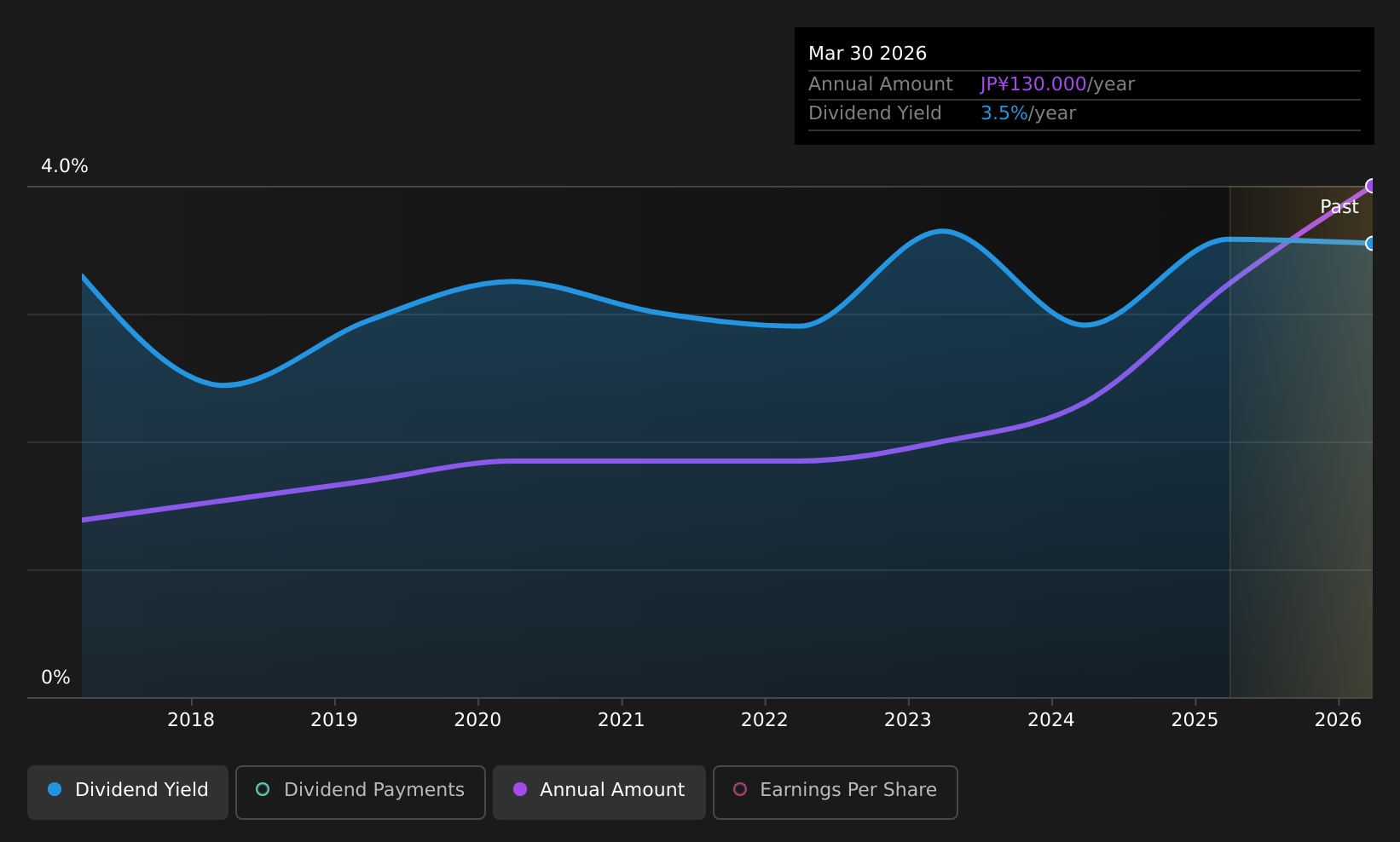Select the purple endpoint marker on chart
The height and width of the screenshot is (842, 1400).
pos(1370,185)
